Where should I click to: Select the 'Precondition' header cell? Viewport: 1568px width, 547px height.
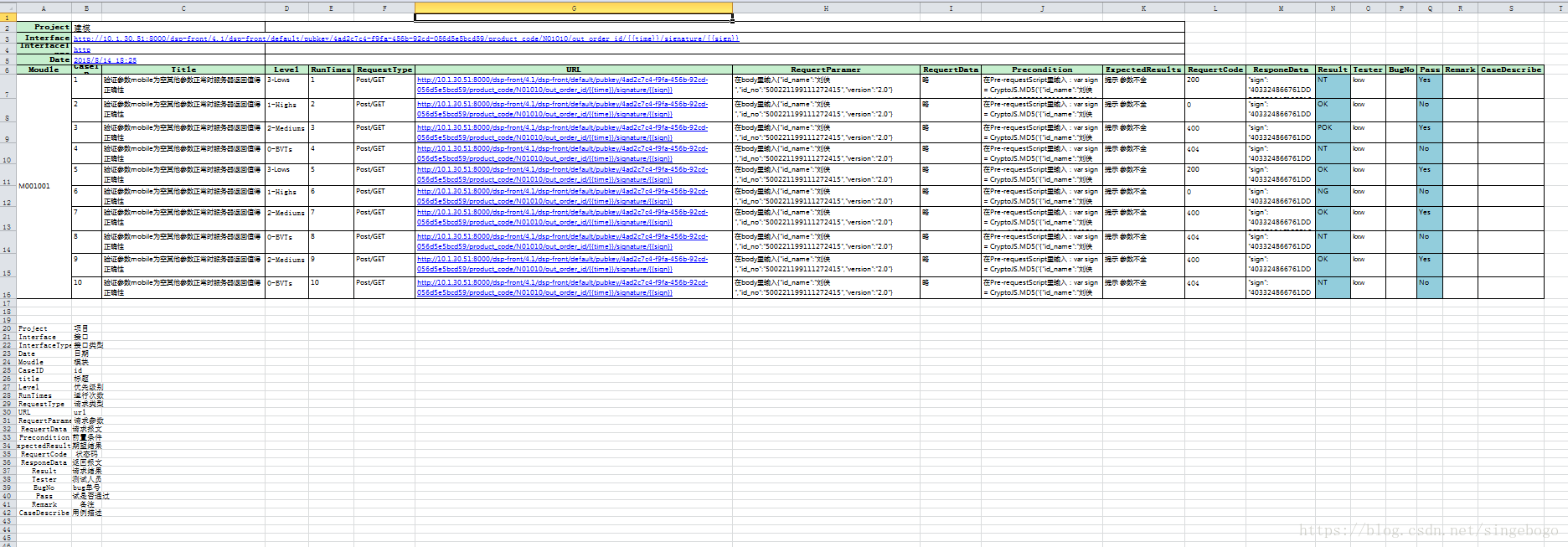click(1042, 70)
